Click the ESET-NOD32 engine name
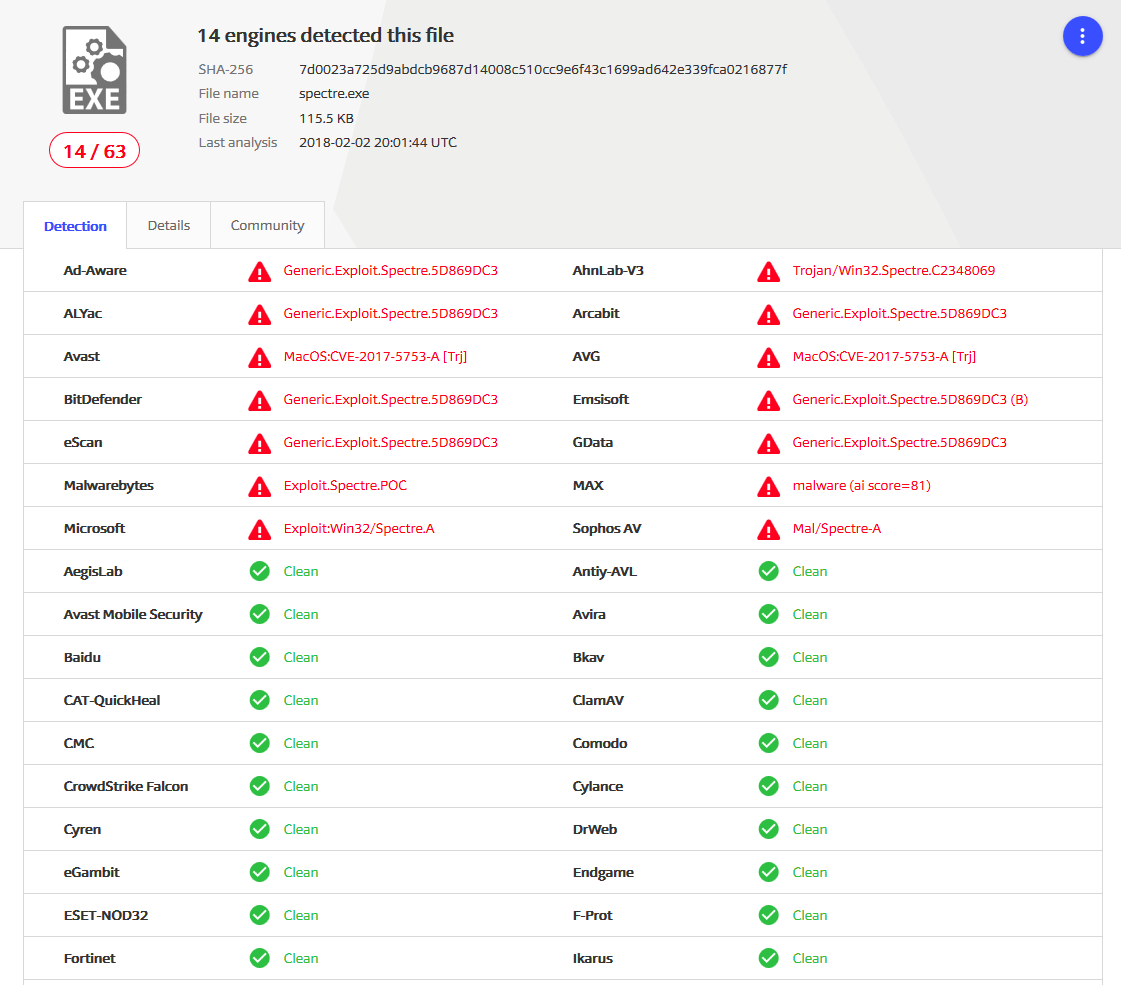The width and height of the screenshot is (1121, 985). [106, 915]
